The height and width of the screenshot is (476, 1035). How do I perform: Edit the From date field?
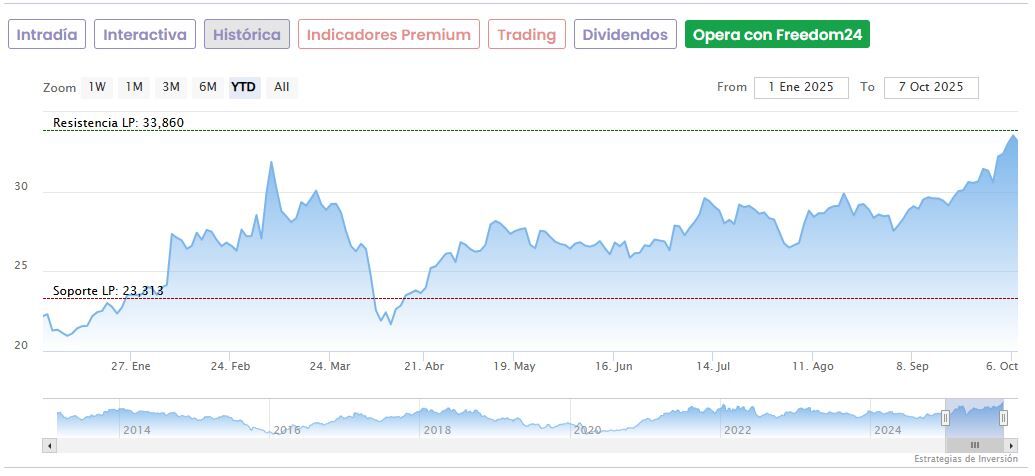[801, 87]
